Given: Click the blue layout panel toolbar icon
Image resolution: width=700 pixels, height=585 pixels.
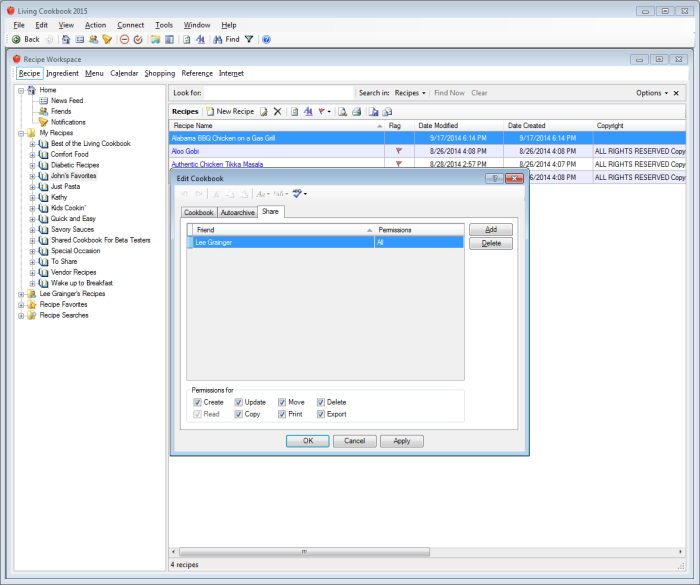Looking at the screenshot, I should coord(169,39).
